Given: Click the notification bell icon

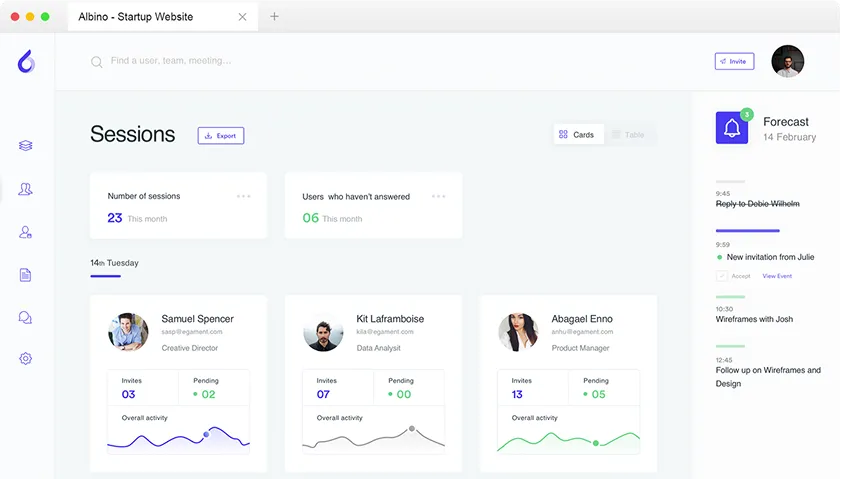Looking at the screenshot, I should 732,128.
